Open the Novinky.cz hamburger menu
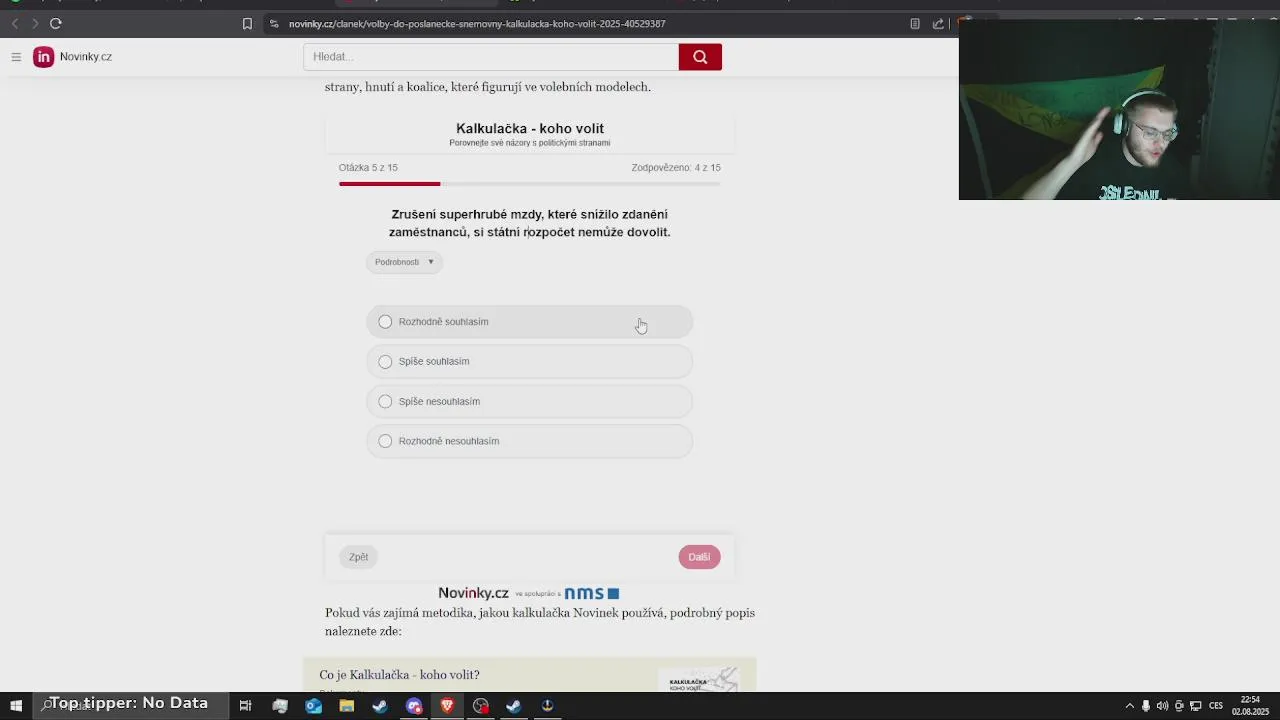This screenshot has height=720, width=1280. 16,57
